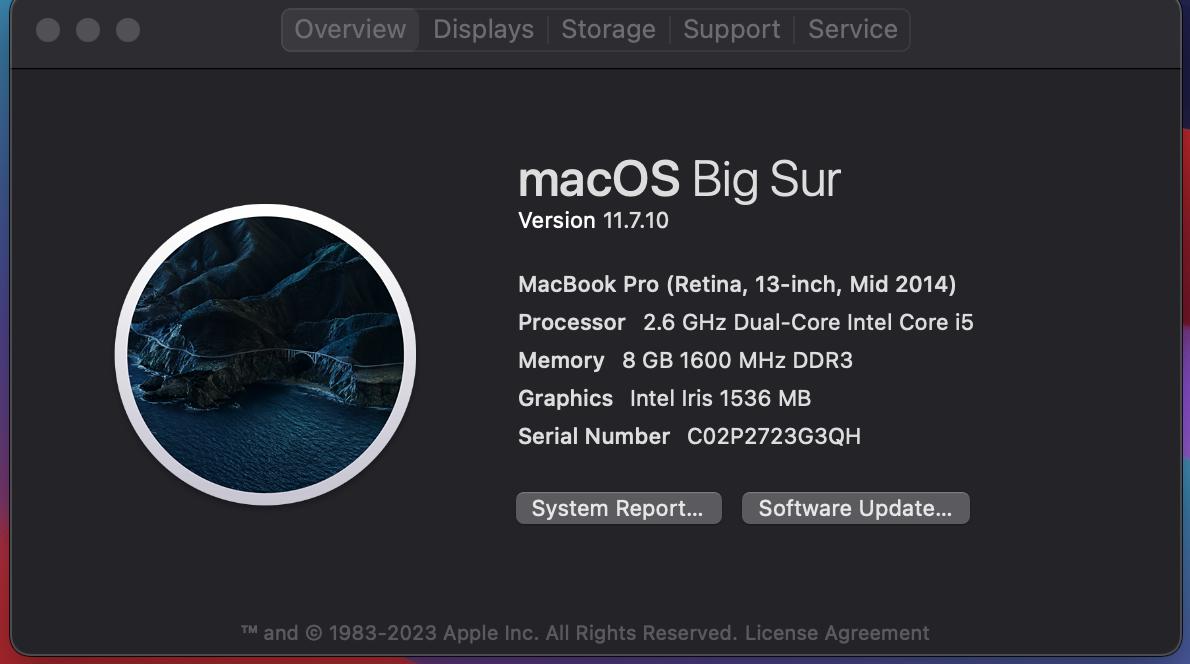Close the About This Mac window

48,30
